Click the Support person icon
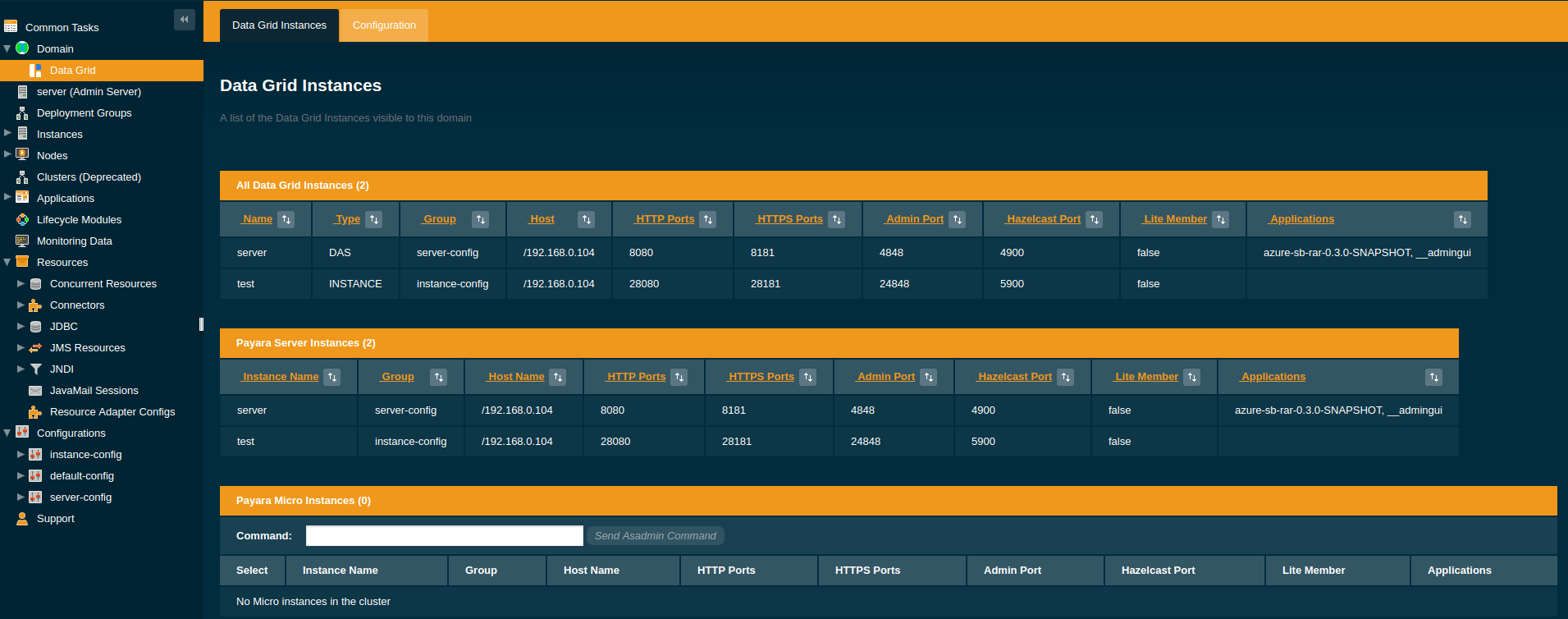 coord(22,519)
